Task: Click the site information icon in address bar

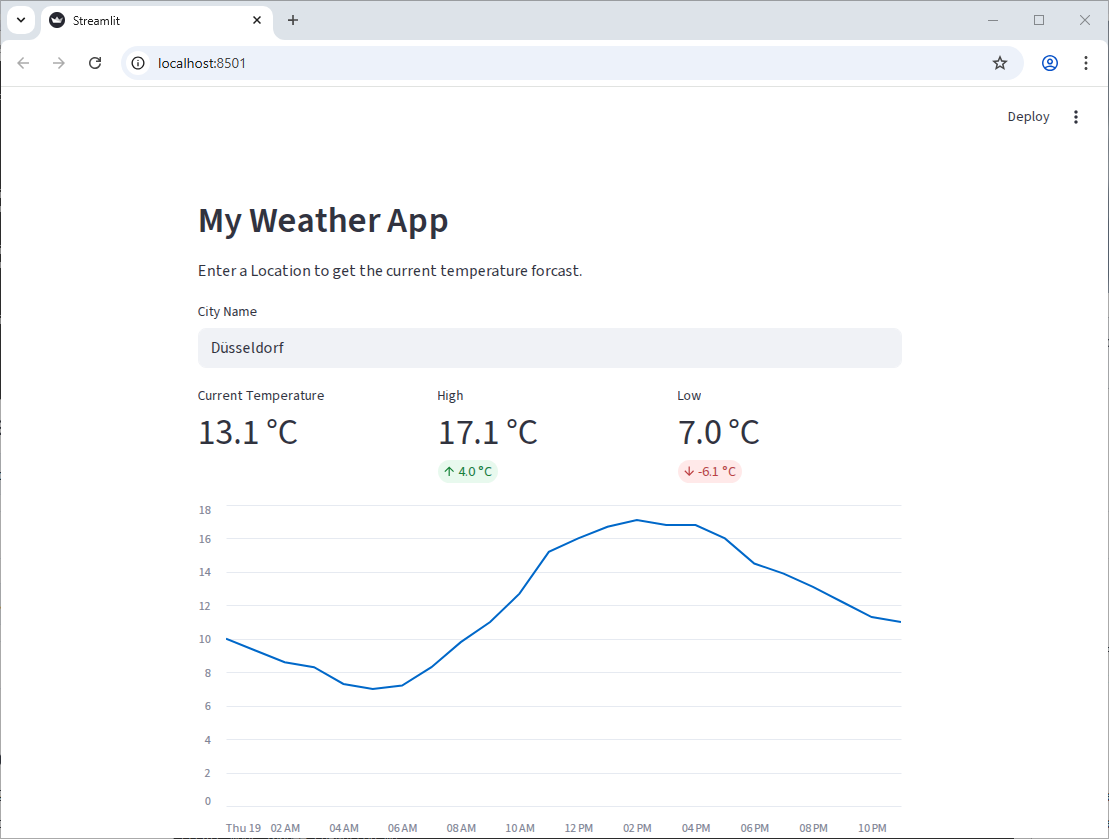Action: tap(136, 63)
